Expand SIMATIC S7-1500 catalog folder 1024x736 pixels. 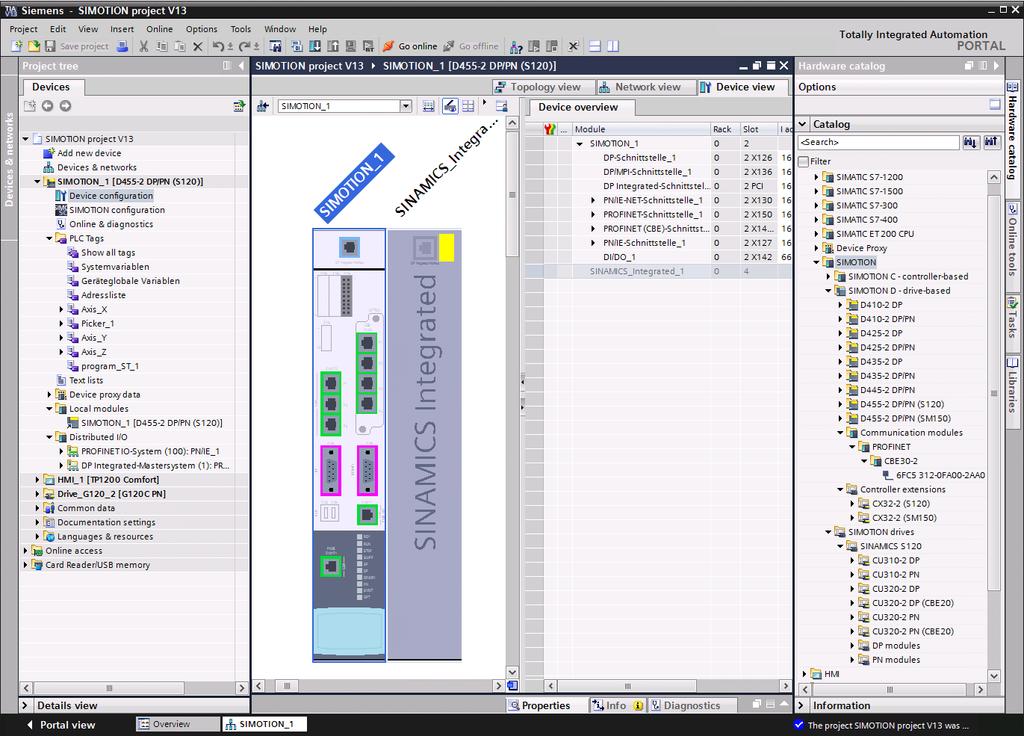816,191
